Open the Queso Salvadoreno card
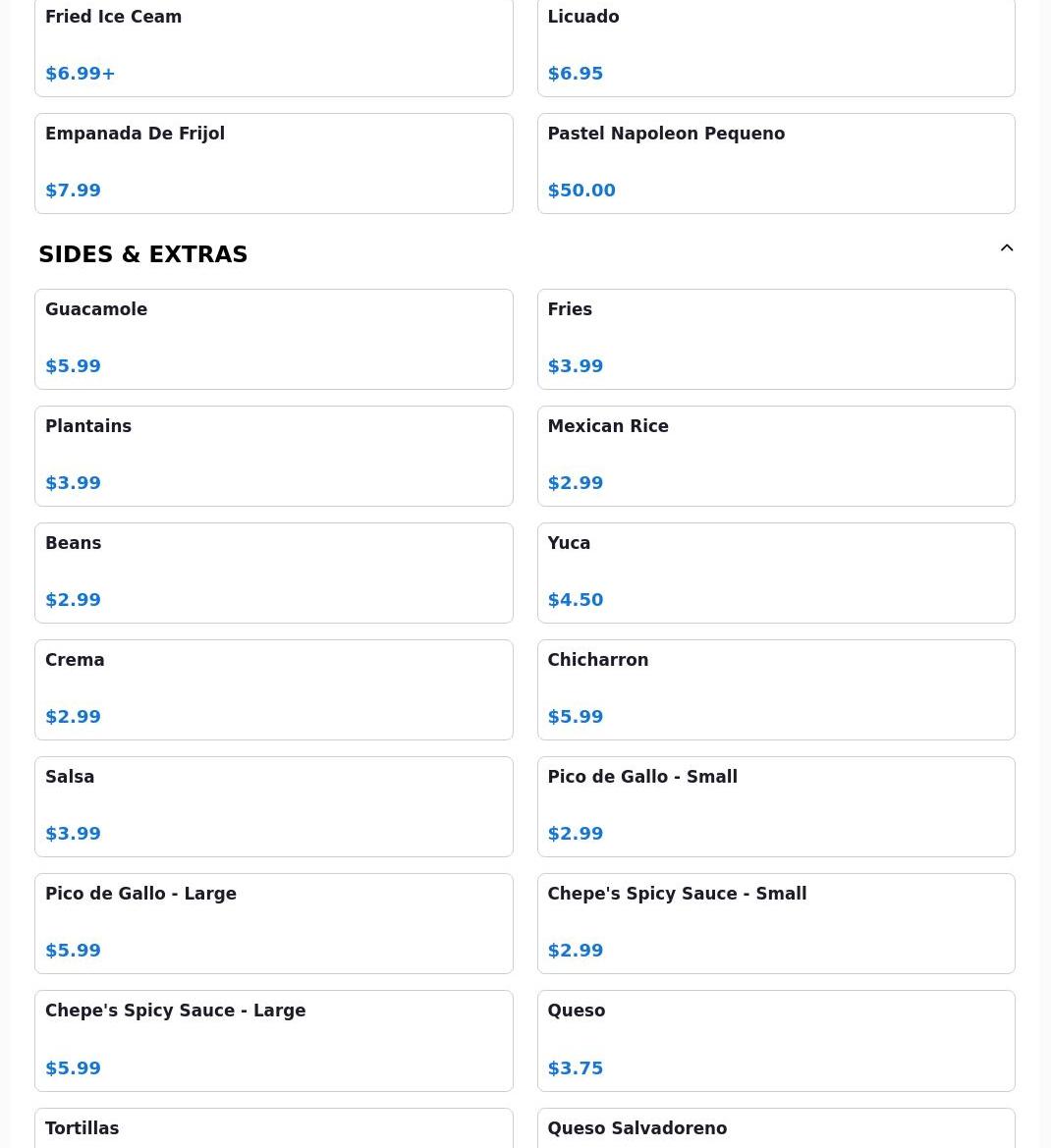The image size is (1051, 1148). click(776, 1128)
